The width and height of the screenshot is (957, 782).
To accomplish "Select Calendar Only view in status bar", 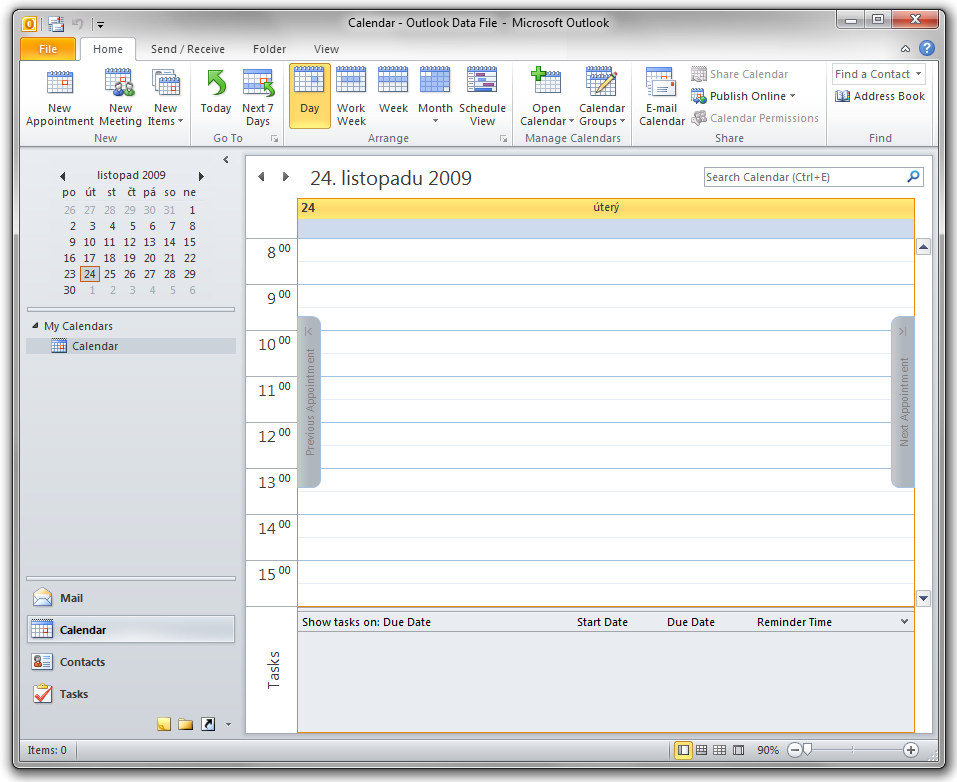I will (720, 750).
